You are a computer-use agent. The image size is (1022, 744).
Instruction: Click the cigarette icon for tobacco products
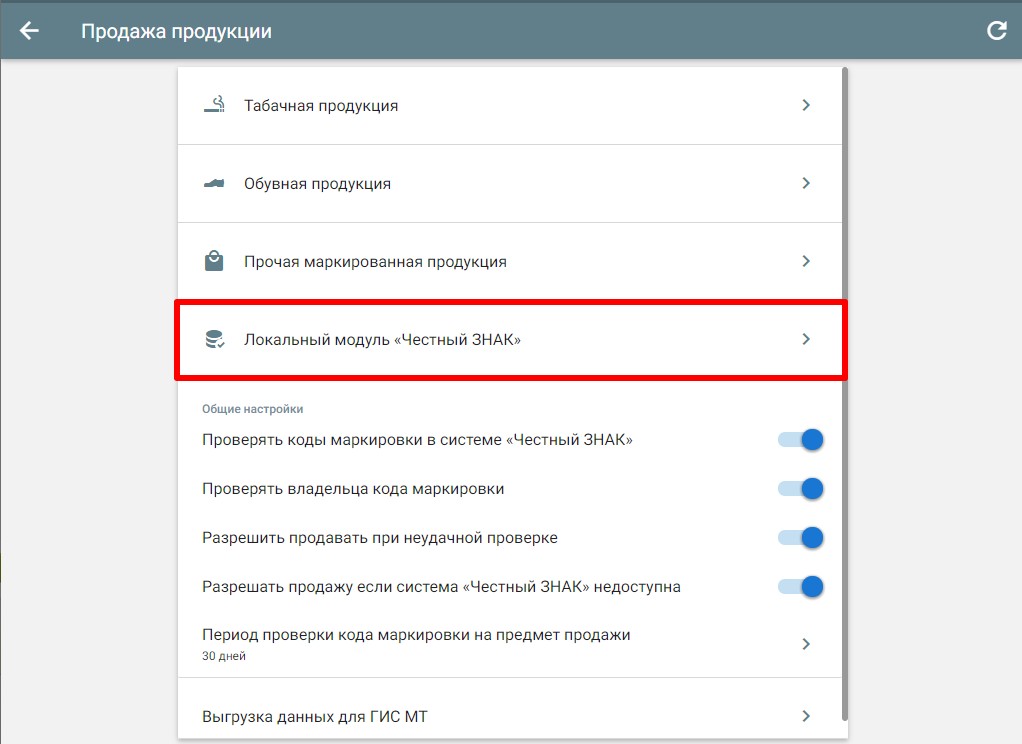pyautogui.click(x=214, y=104)
